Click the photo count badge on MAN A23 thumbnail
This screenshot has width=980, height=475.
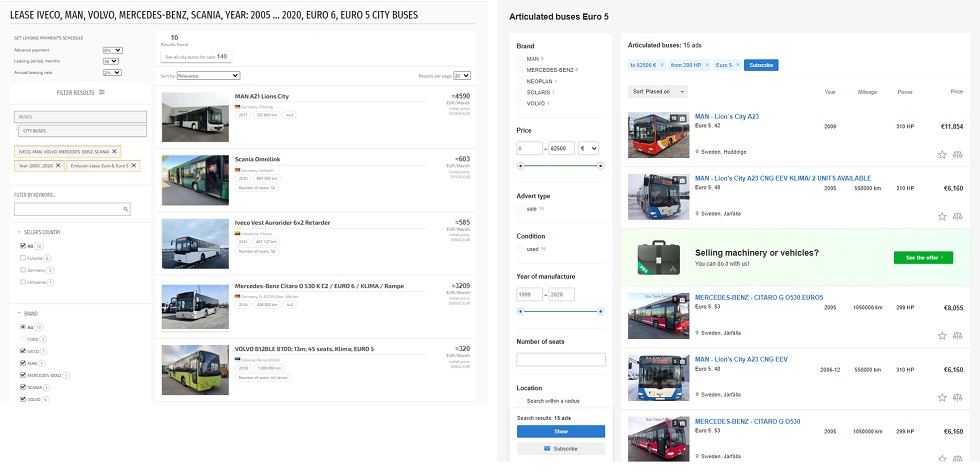pyautogui.click(x=678, y=118)
